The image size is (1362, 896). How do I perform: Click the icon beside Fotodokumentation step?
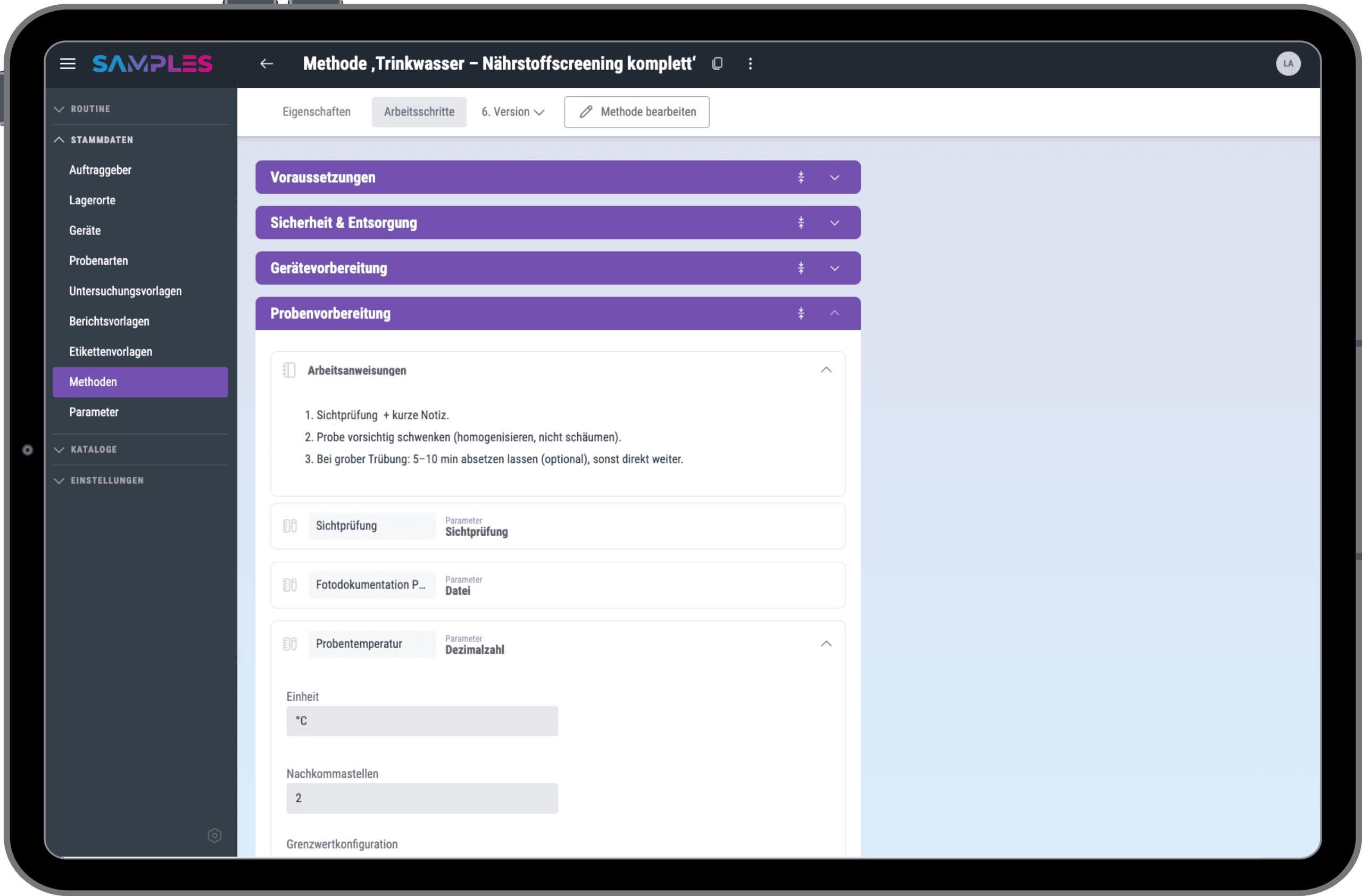click(x=290, y=585)
